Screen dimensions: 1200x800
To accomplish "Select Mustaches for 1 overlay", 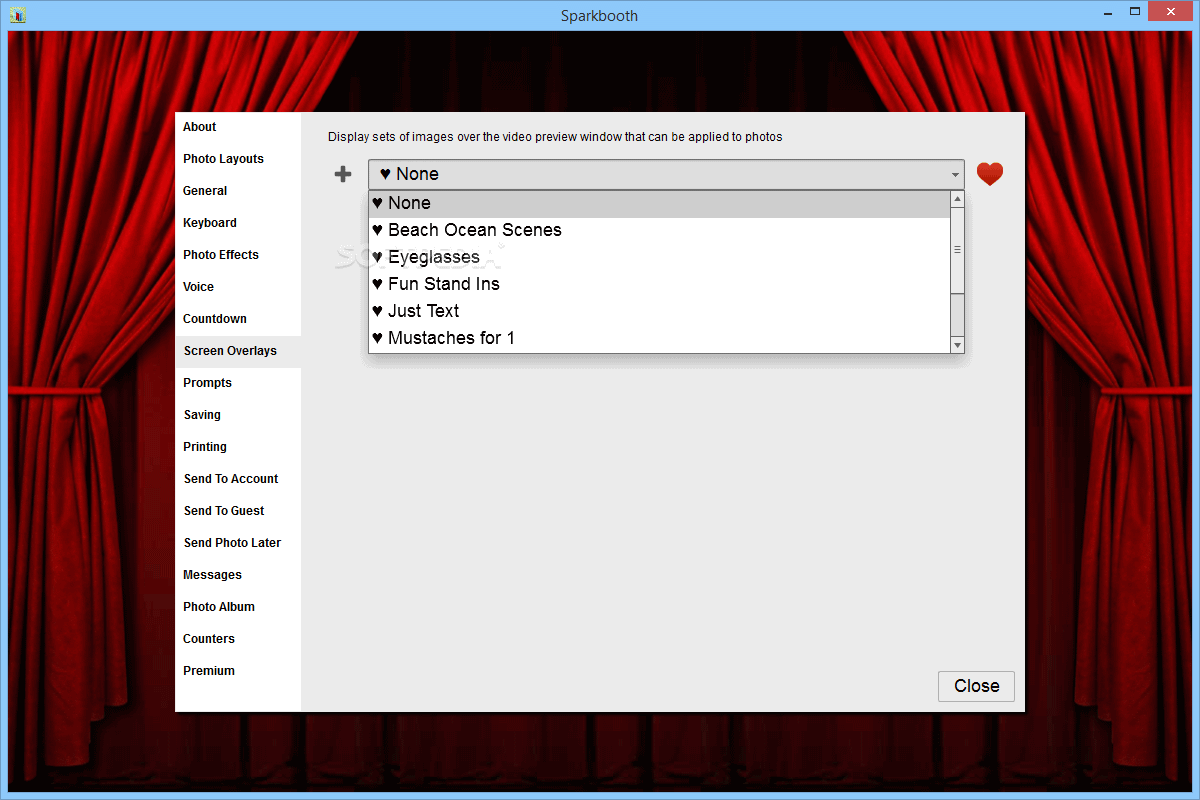I will coord(659,338).
